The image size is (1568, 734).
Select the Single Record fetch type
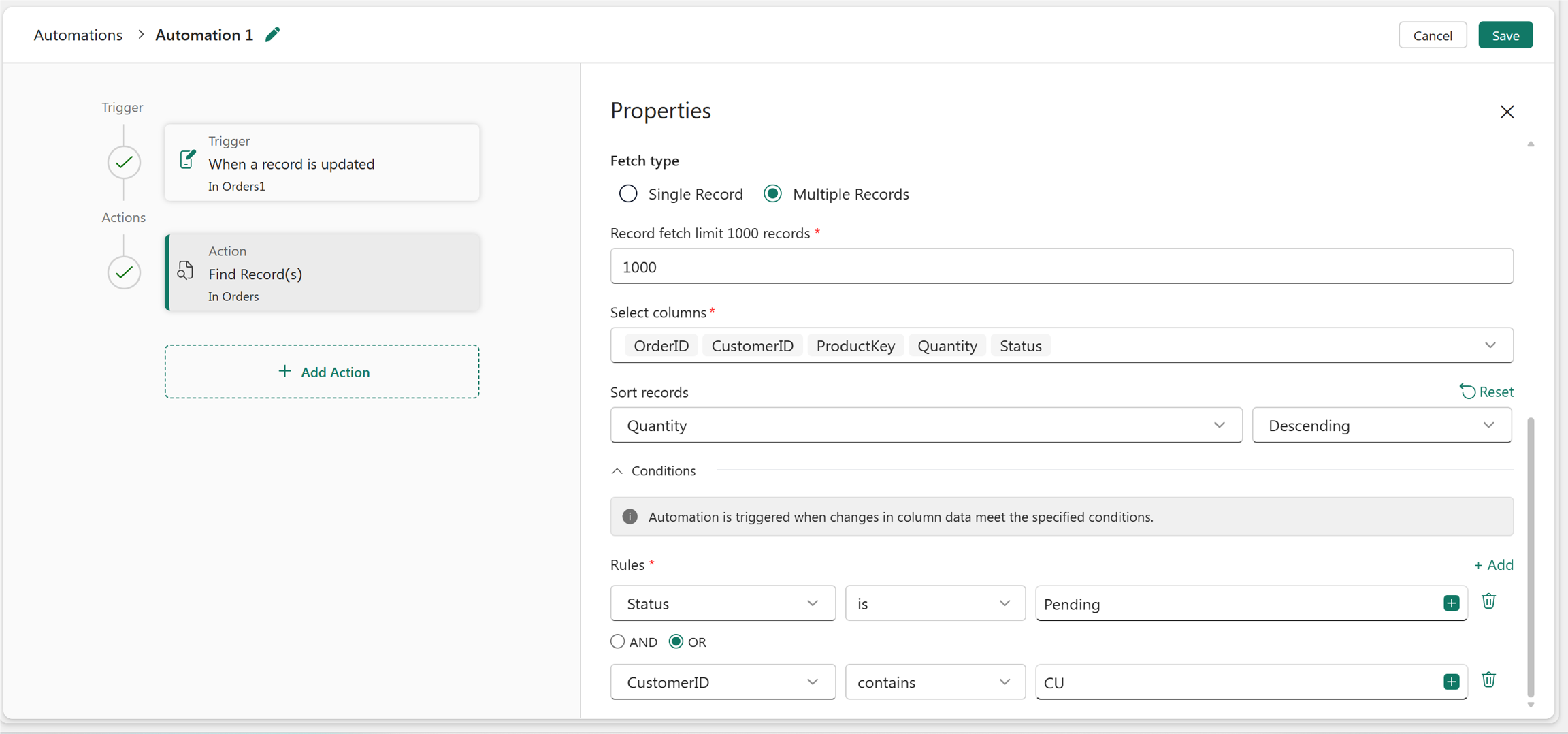tap(628, 194)
